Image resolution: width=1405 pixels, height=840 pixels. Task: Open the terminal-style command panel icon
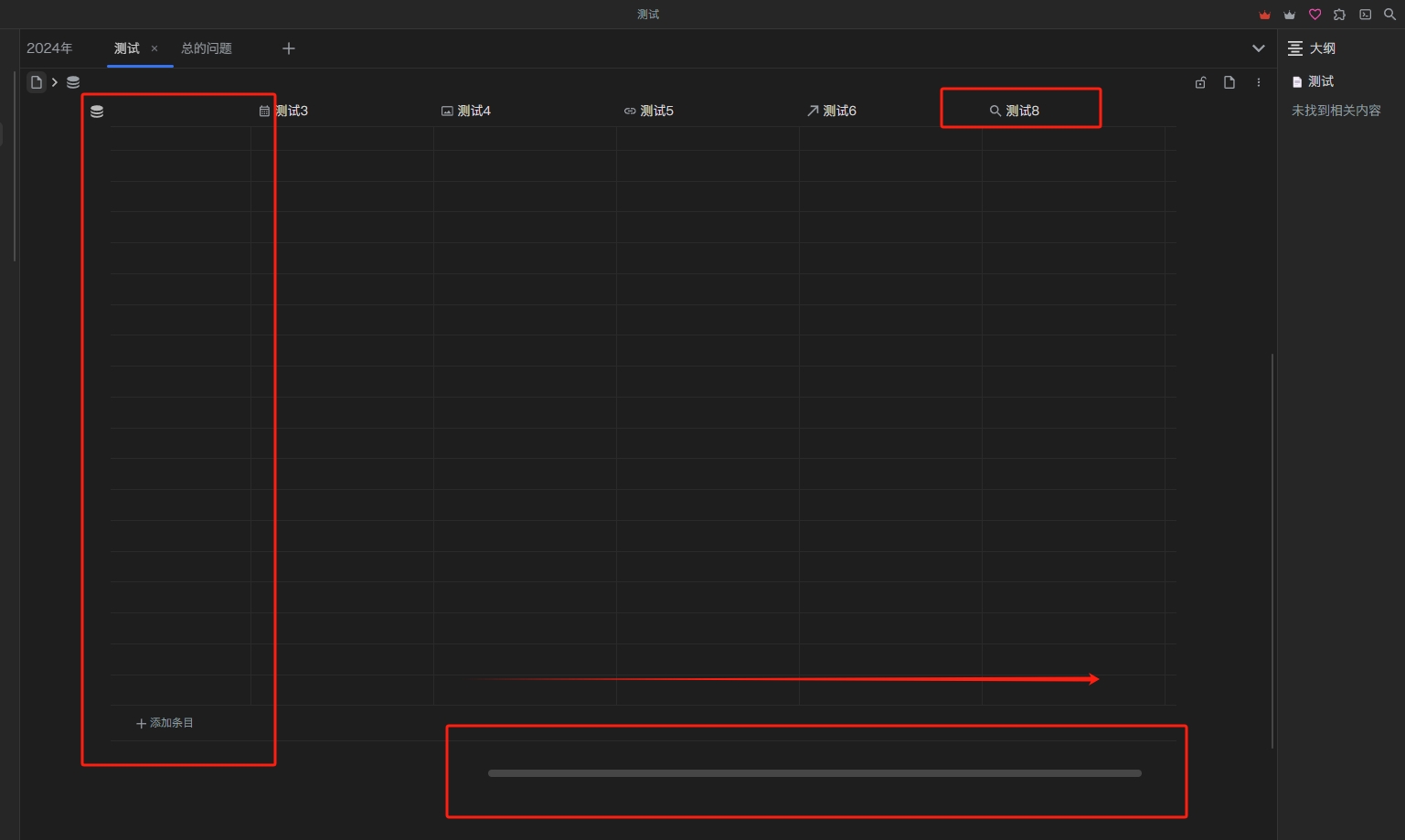tap(1366, 15)
